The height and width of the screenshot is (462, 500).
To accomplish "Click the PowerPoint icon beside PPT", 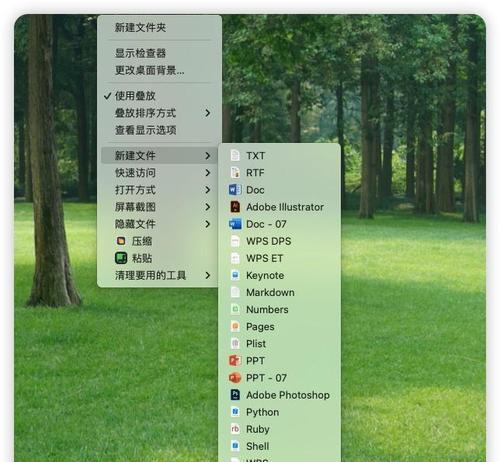I will [x=235, y=361].
